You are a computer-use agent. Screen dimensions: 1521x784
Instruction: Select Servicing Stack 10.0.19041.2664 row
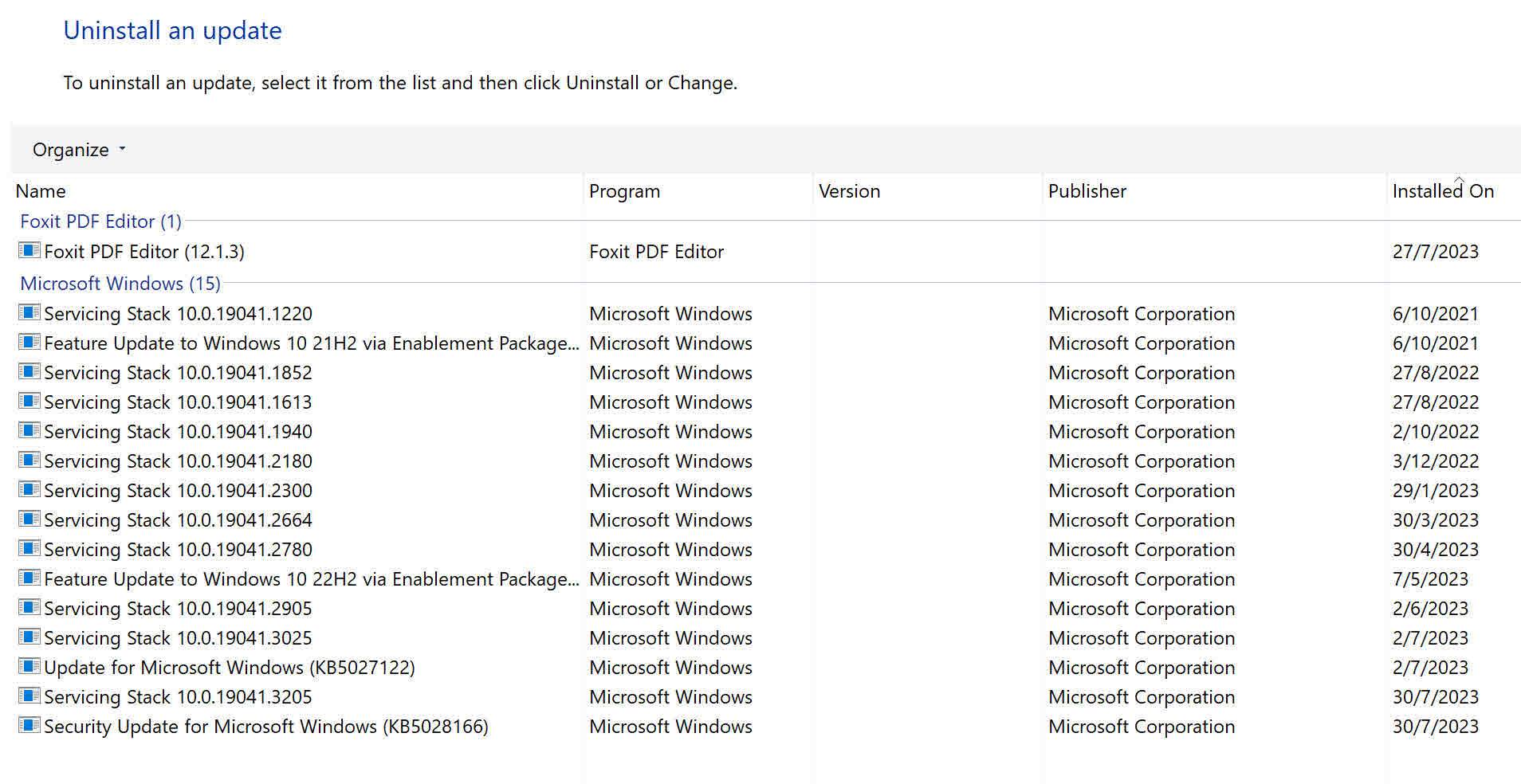pyautogui.click(x=178, y=520)
